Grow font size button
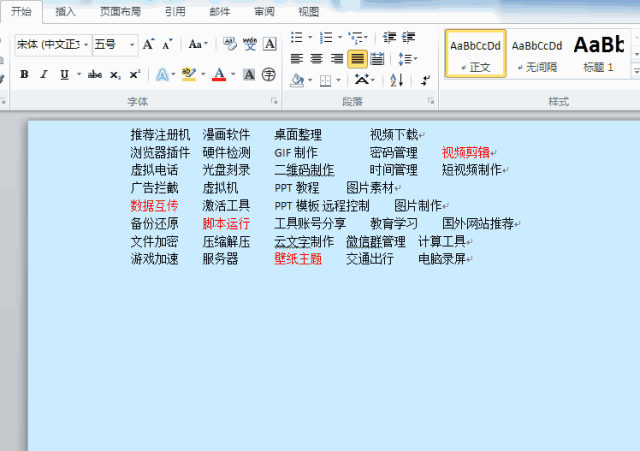Screen dimensions: 640x451 point(148,44)
